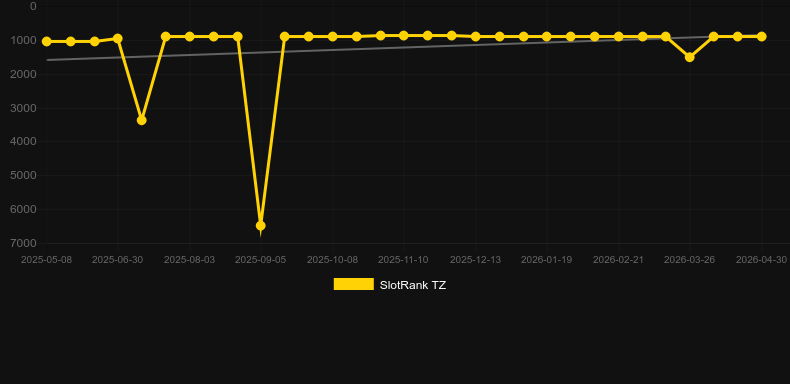Click the 3000 y-axis label
Image resolution: width=790 pixels, height=384 pixels.
pyautogui.click(x=24, y=108)
